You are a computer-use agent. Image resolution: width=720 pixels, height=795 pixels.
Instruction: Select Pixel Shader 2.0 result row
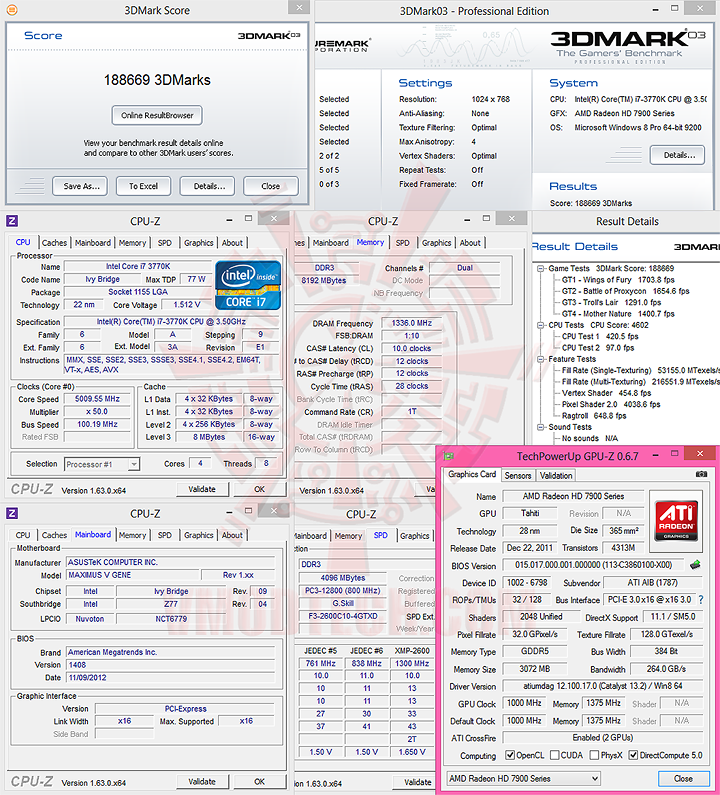(x=611, y=404)
